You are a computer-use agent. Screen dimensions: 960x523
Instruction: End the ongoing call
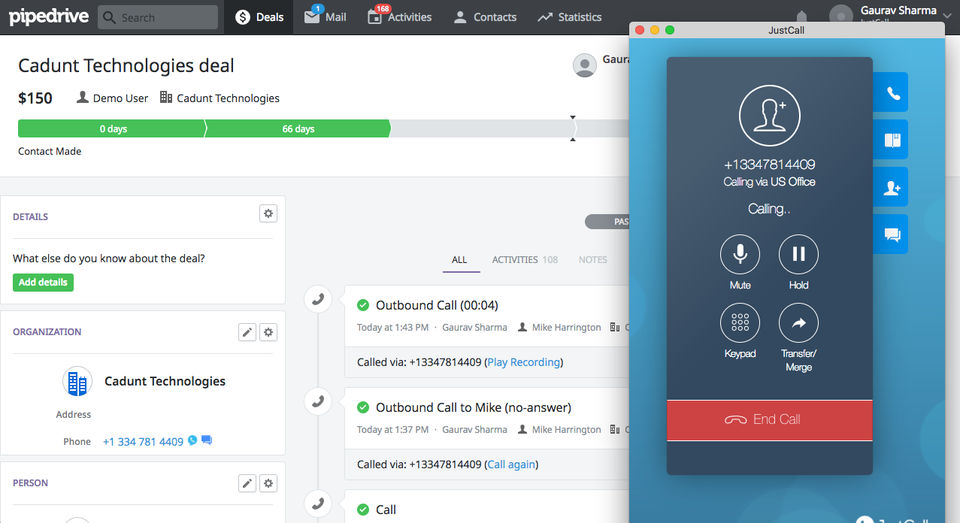pos(770,420)
